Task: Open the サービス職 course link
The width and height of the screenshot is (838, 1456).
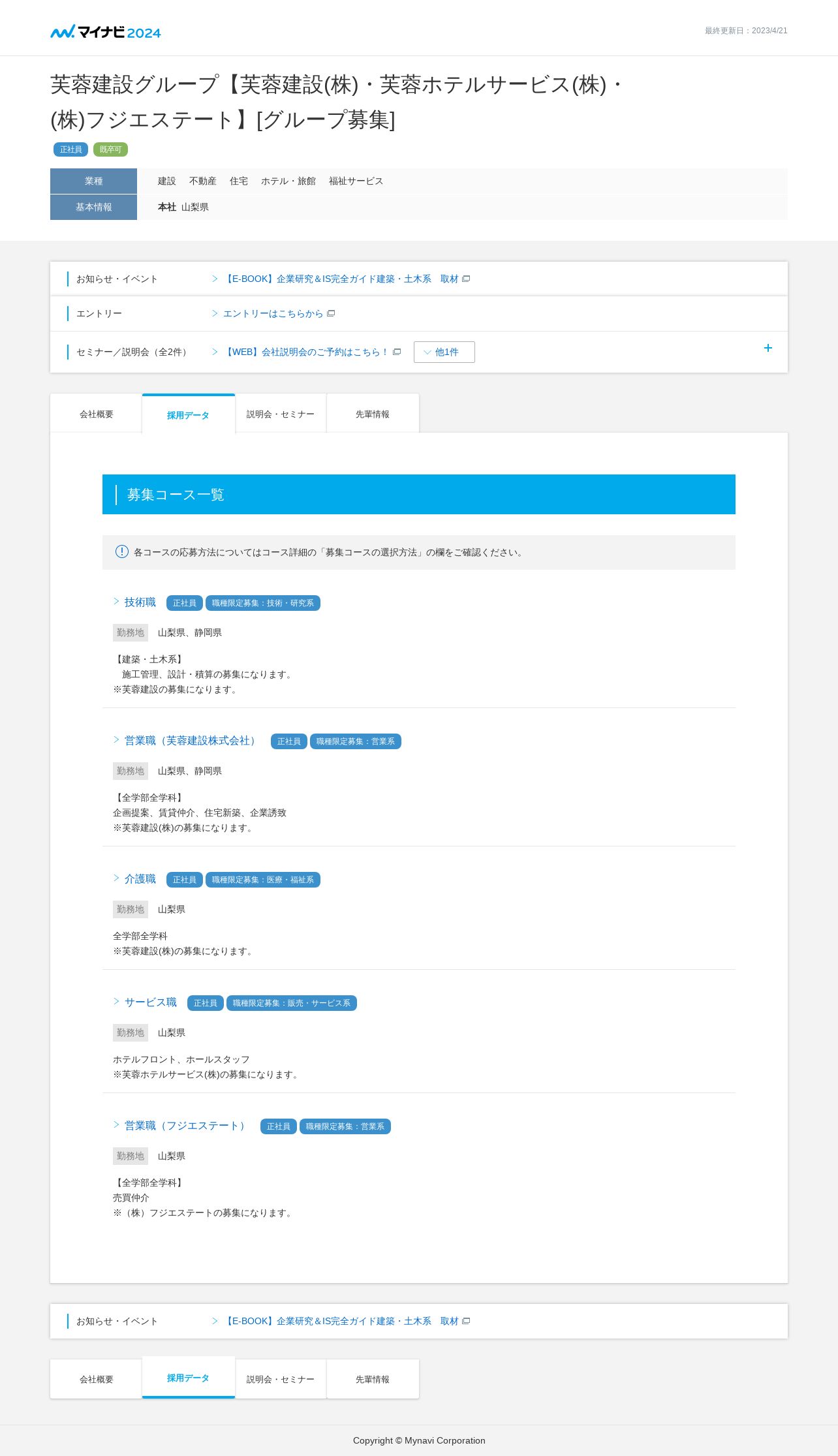Action: 151,1002
